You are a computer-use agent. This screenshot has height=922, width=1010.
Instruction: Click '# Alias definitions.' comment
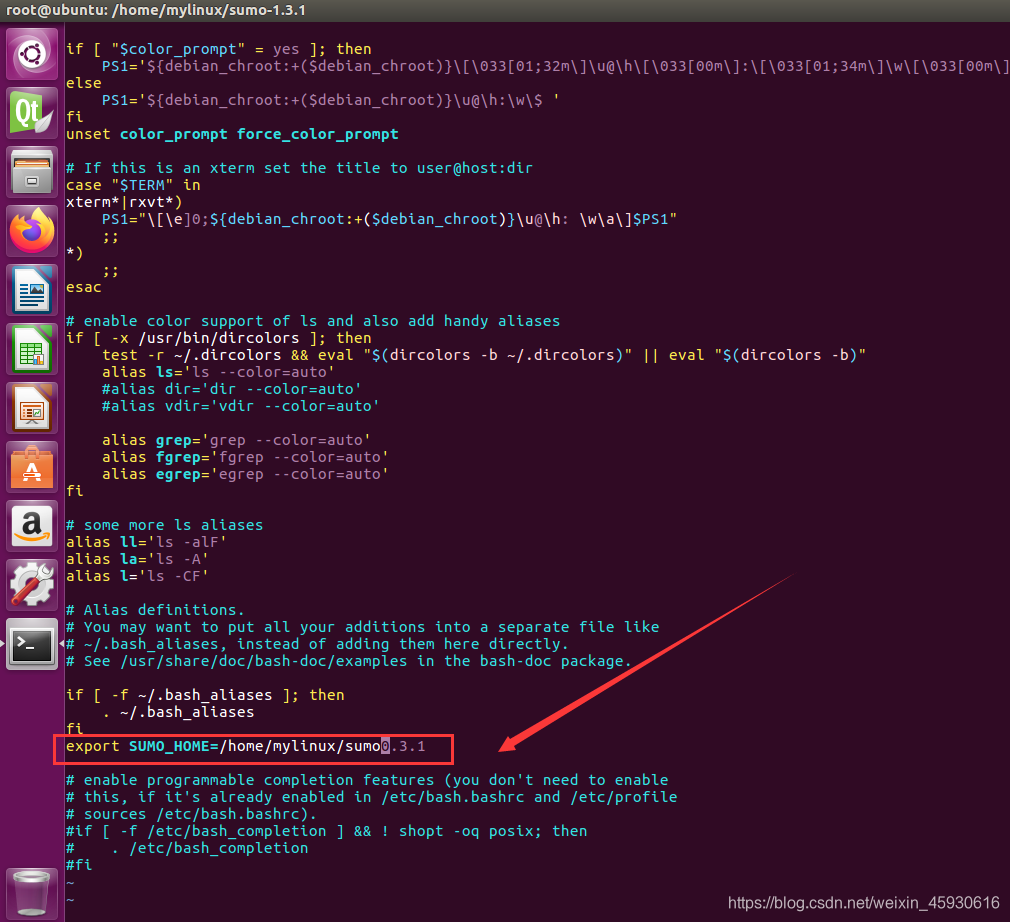pyautogui.click(x=155, y=610)
